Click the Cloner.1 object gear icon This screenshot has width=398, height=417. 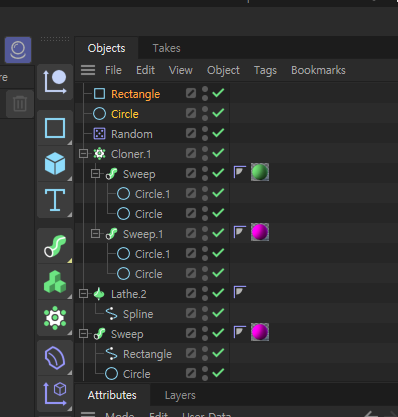(x=99, y=154)
